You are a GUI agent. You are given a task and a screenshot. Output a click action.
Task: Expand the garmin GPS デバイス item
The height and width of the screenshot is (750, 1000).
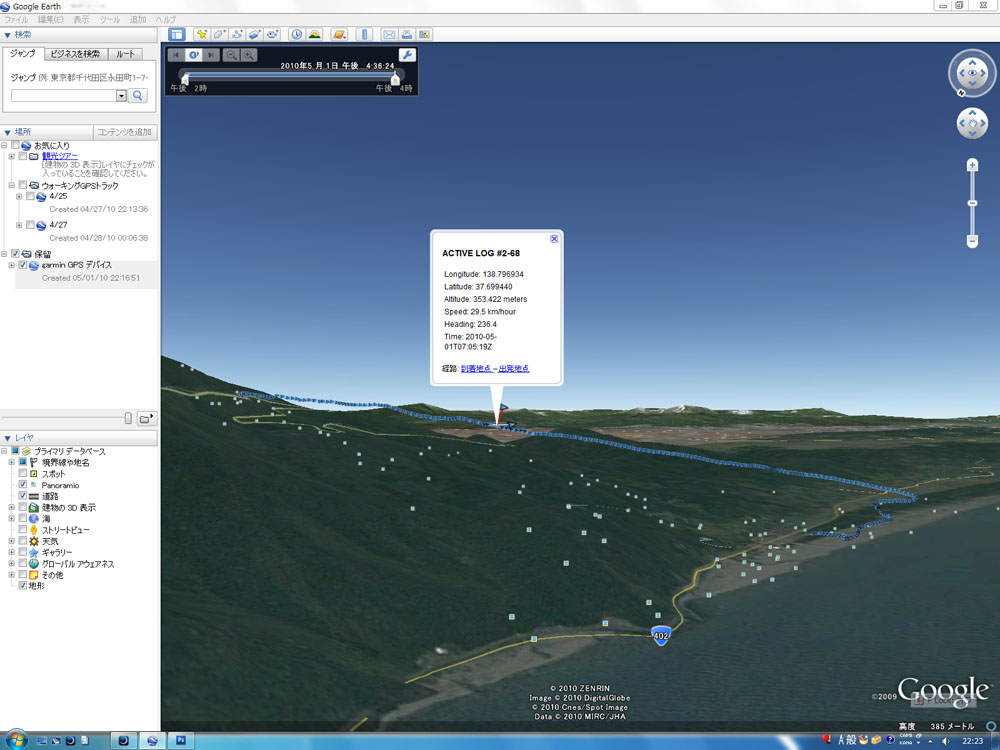11,265
